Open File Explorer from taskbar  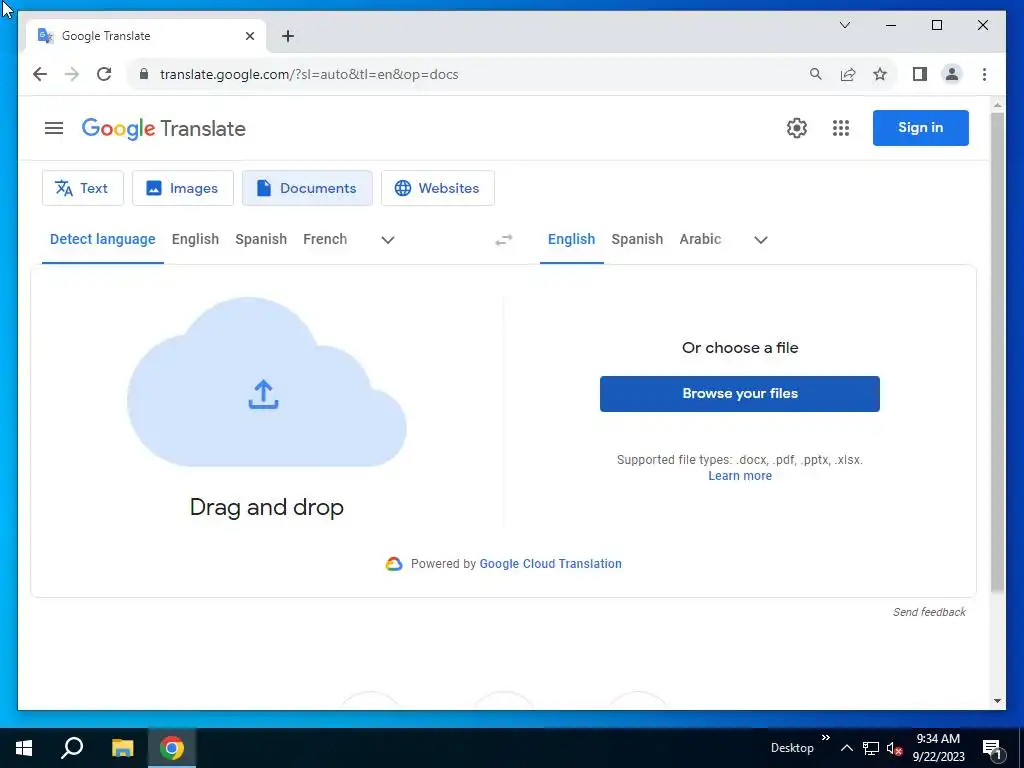click(122, 748)
